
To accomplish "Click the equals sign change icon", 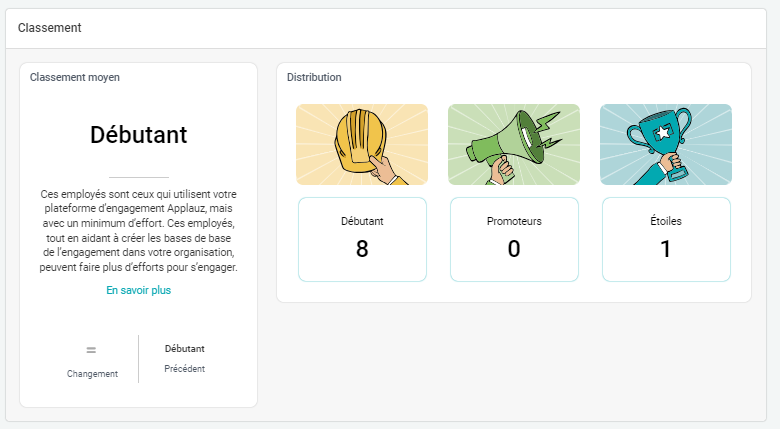I will (91, 350).
